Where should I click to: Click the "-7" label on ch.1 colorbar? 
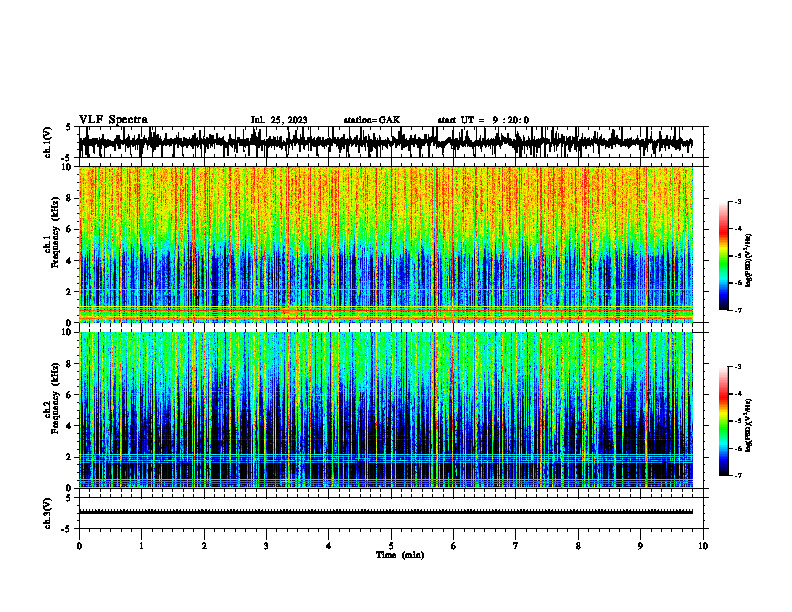[x=738, y=310]
